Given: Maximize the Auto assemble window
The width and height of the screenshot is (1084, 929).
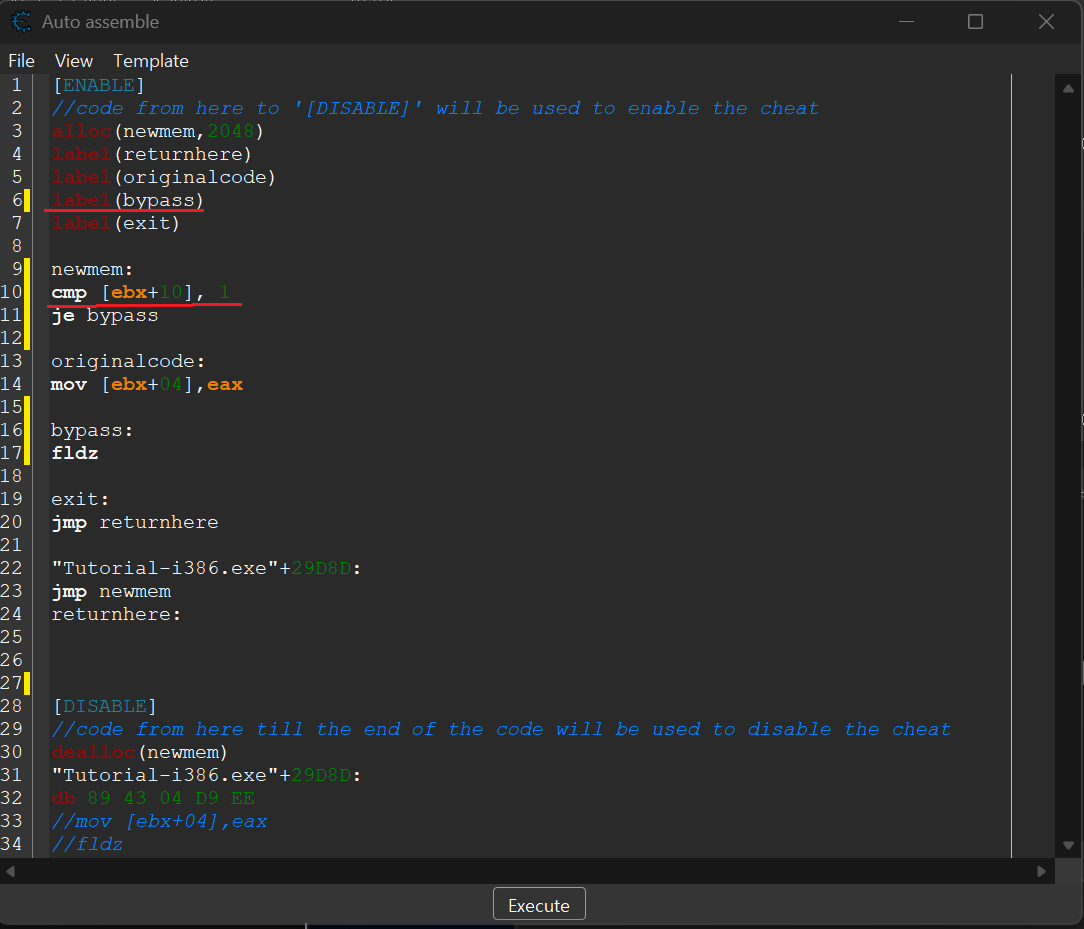Looking at the screenshot, I should (975, 21).
